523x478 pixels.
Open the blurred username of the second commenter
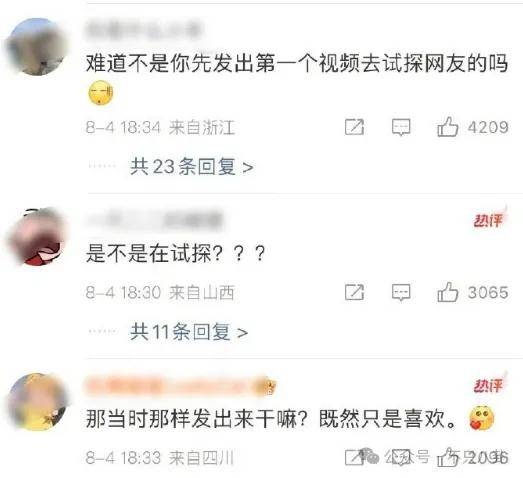click(154, 220)
